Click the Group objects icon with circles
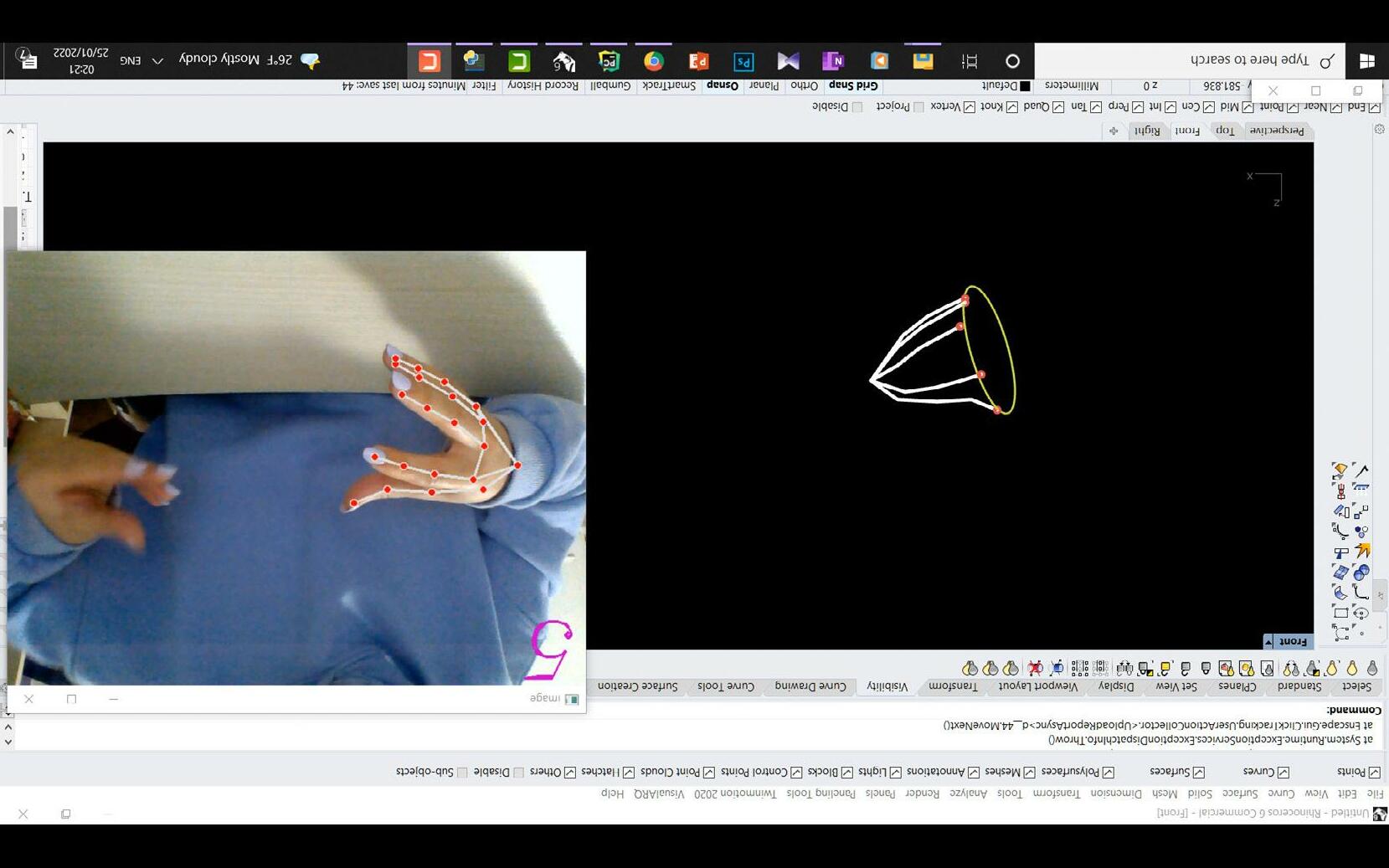Screen dimensions: 1389x868 (1361, 532)
